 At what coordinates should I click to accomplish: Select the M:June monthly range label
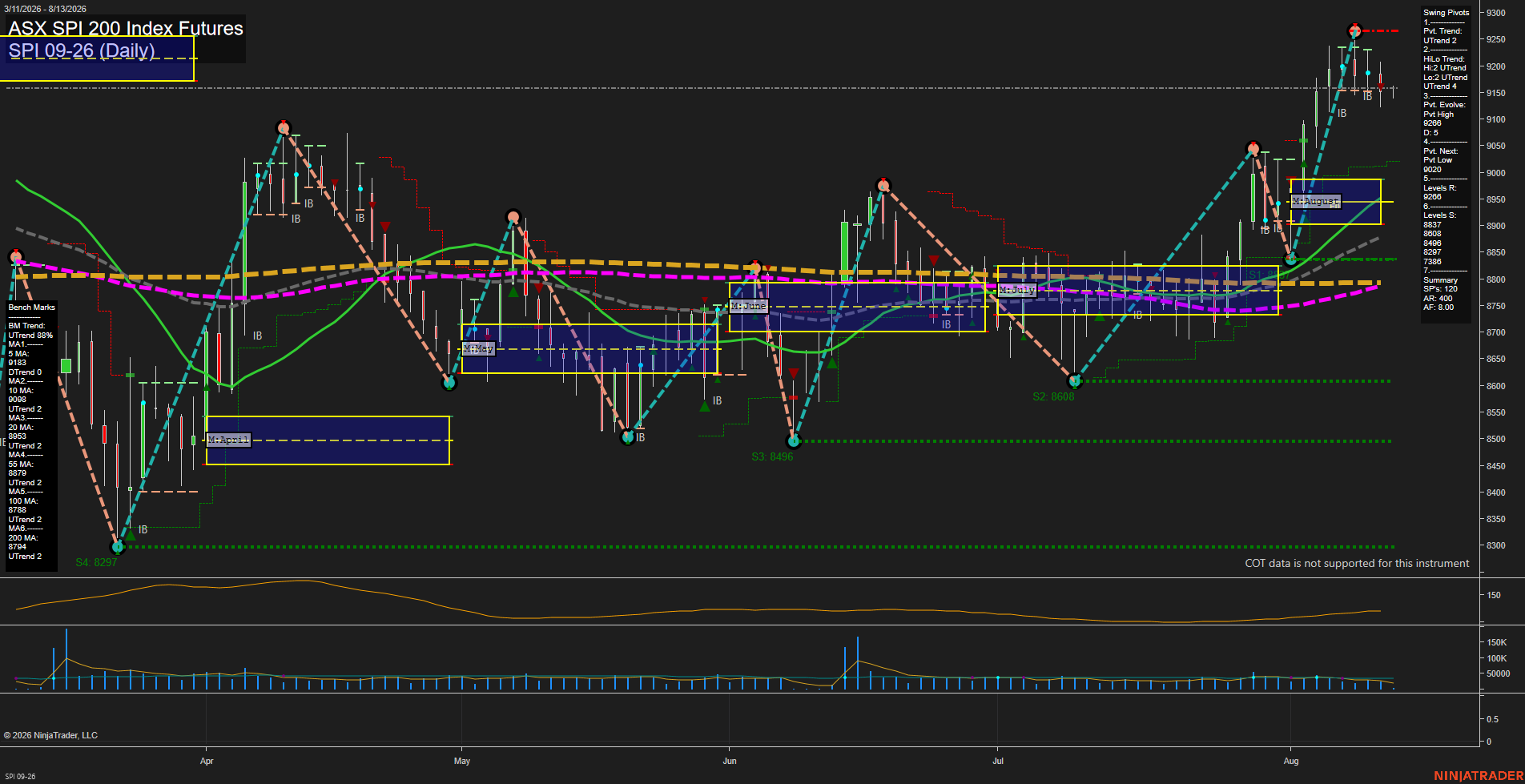click(748, 306)
